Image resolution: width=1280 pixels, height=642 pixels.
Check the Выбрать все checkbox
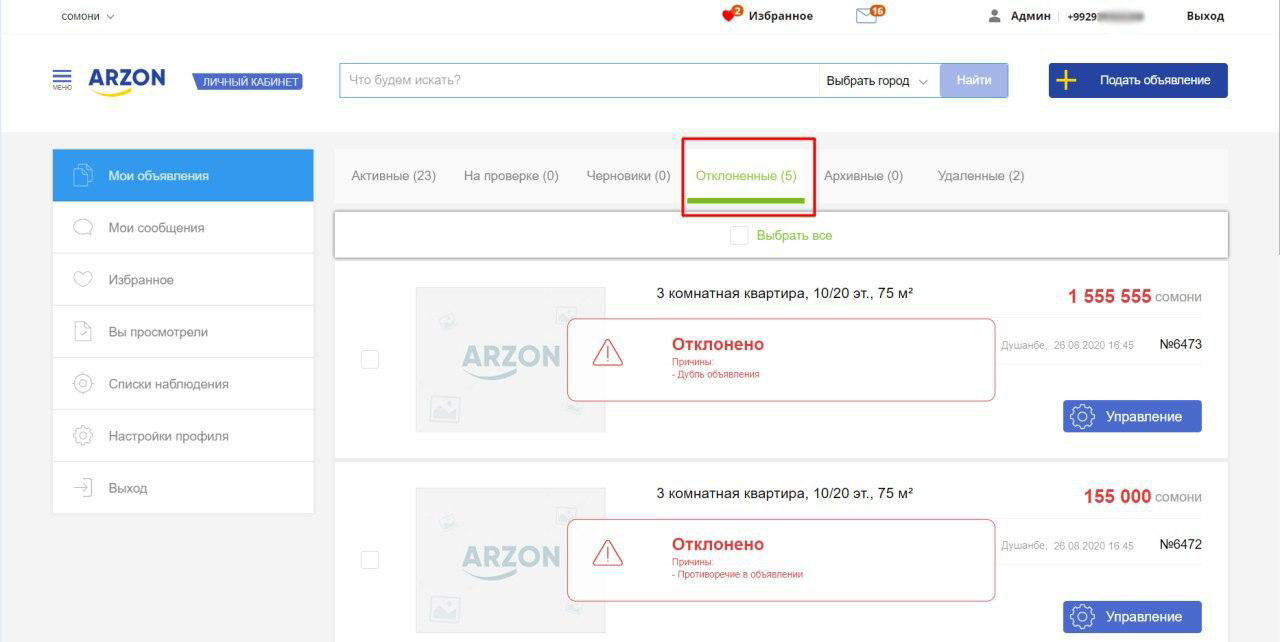tap(739, 236)
